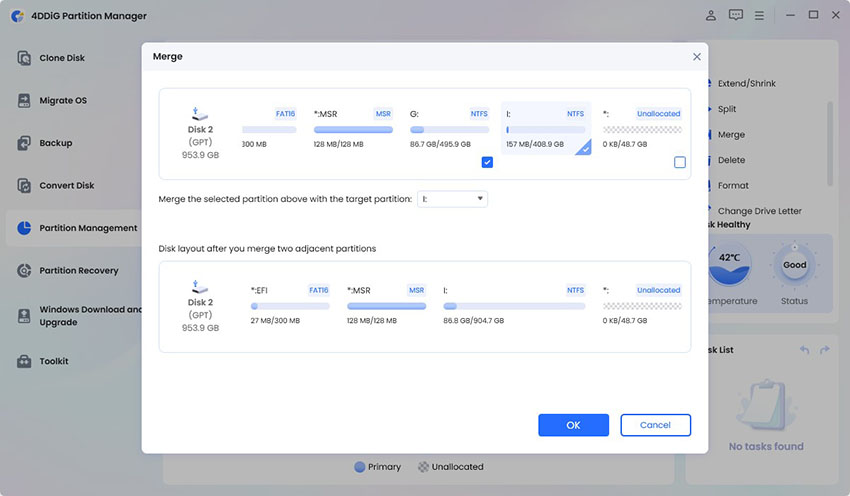Click the Clone Disk sidebar icon

pyautogui.click(x=24, y=57)
